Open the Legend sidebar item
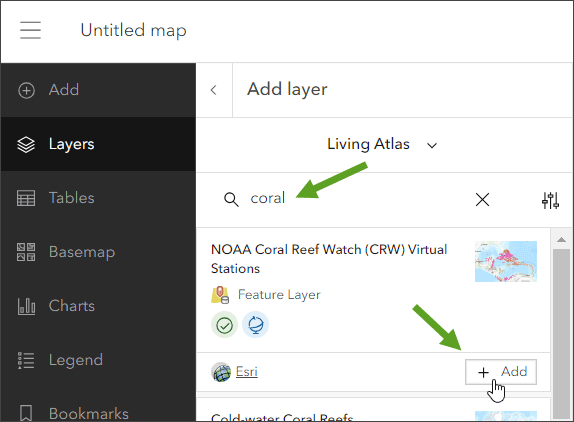 pyautogui.click(x=98, y=360)
